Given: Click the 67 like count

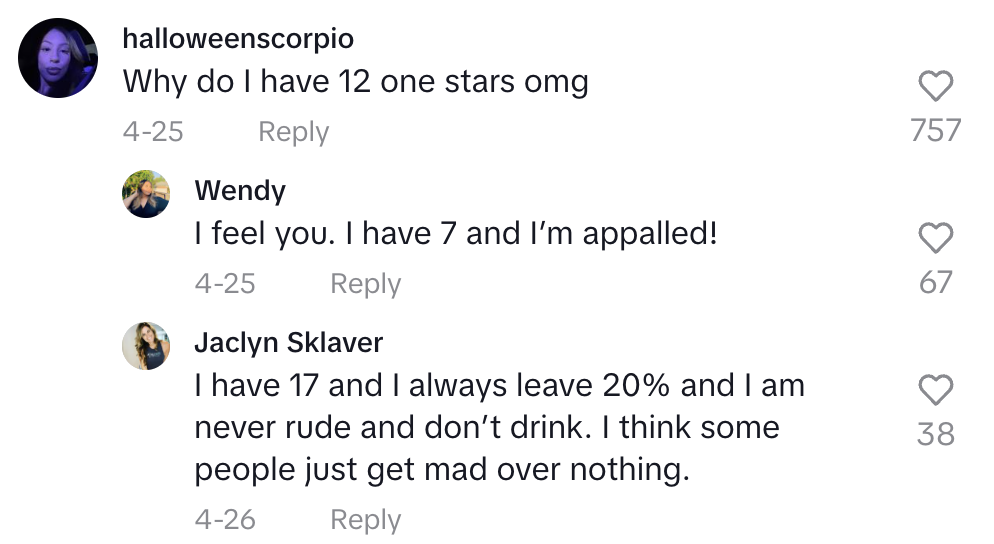Looking at the screenshot, I should click(935, 283).
